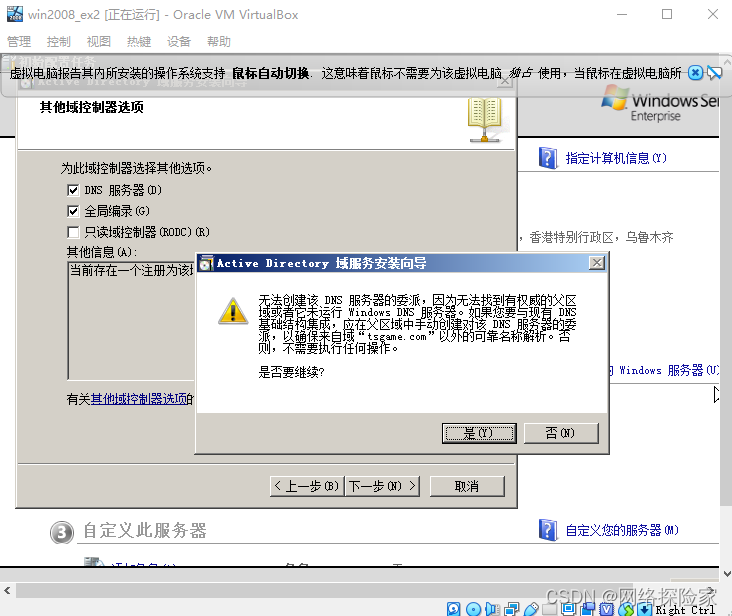Uncheck the 全局编录 checkbox
This screenshot has height=616, width=732.
[x=73, y=211]
